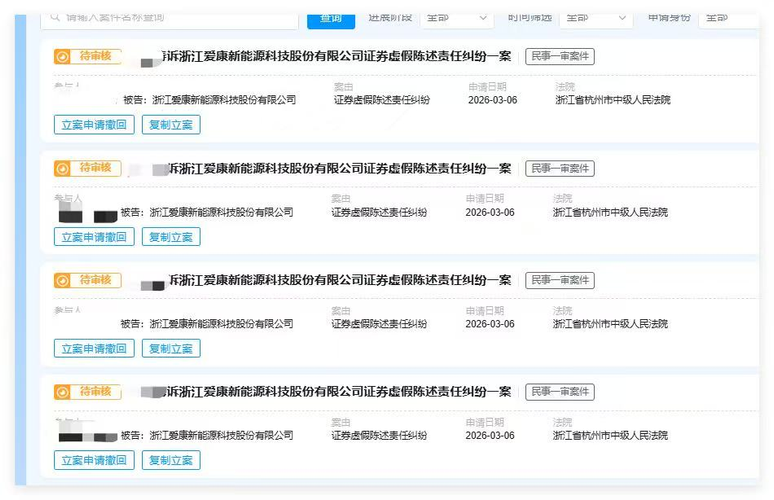Viewport: 774px width, 500px height.
Task: Click the 民事一审案件 tag on first case
Action: pos(560,56)
